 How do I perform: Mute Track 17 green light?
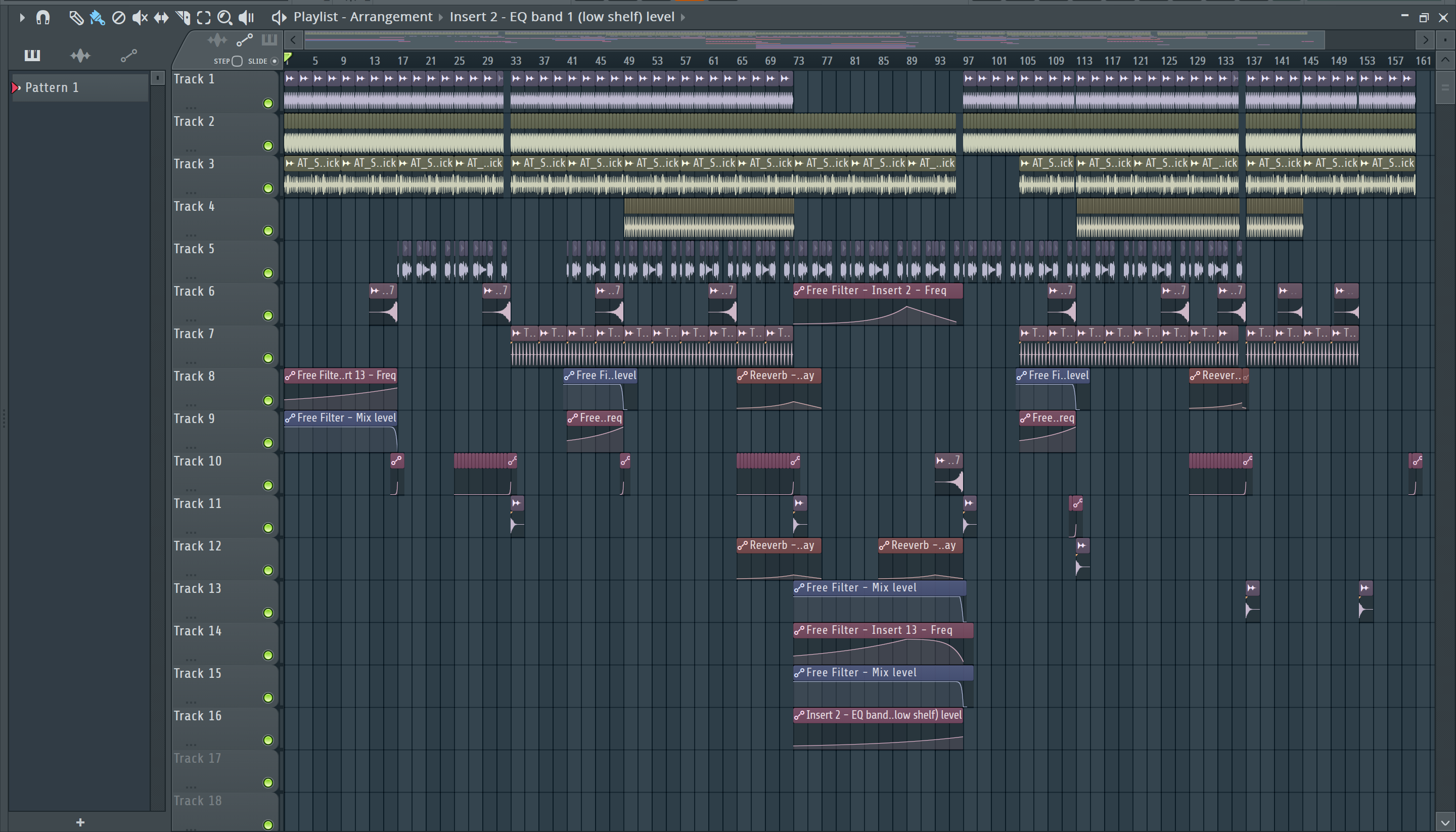click(267, 782)
